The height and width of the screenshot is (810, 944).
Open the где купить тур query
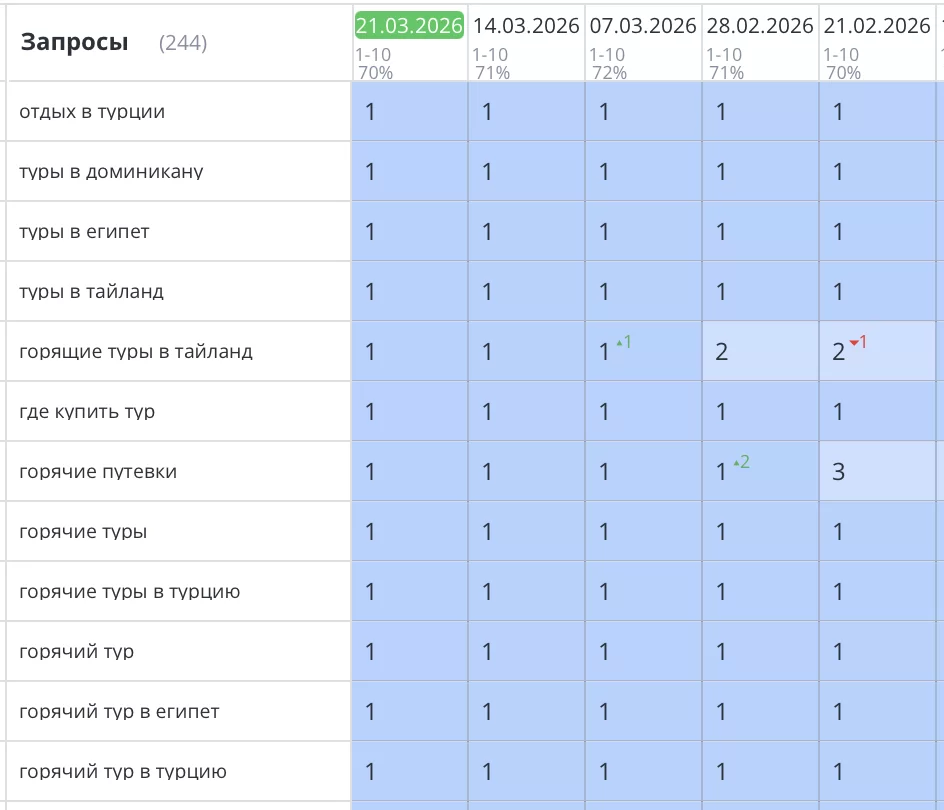tap(87, 412)
